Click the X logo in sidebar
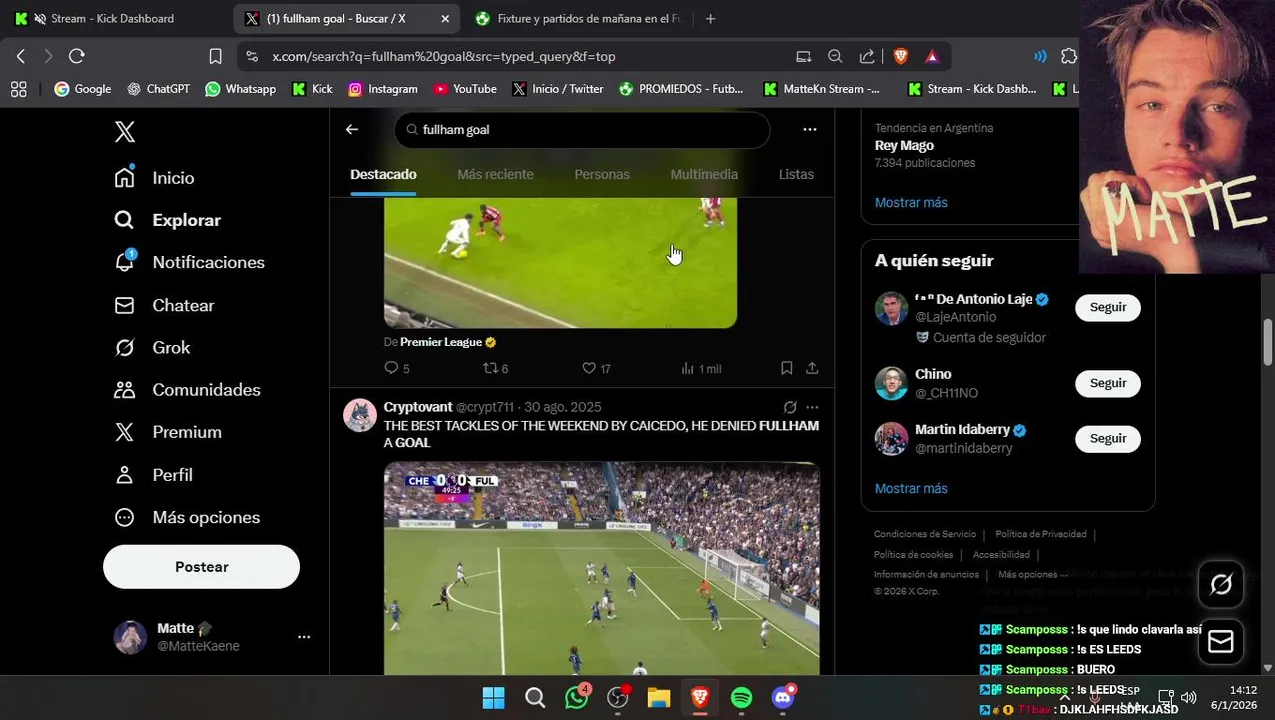The height and width of the screenshot is (720, 1275). click(x=125, y=132)
